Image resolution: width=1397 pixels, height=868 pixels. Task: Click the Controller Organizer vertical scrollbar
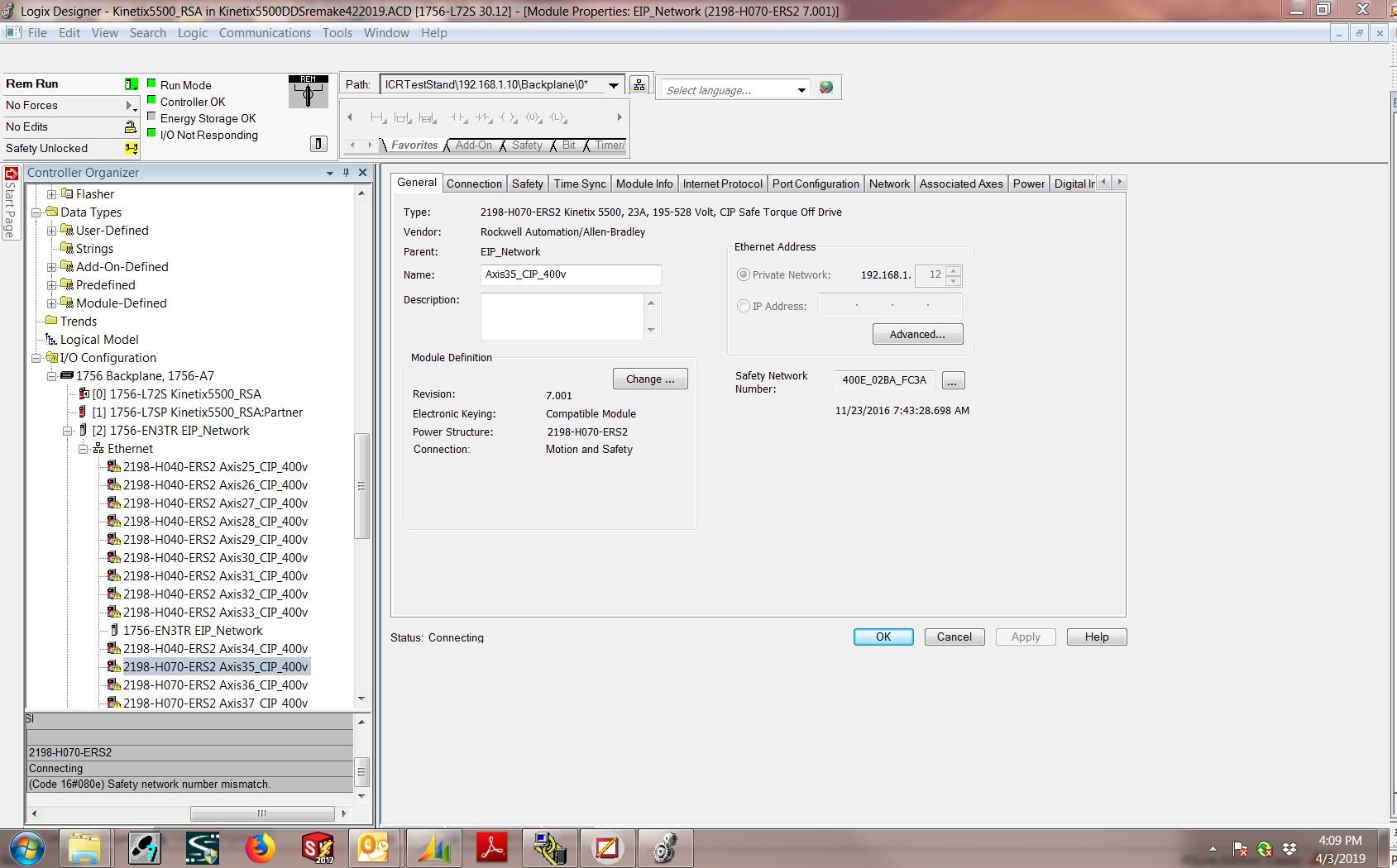[361, 486]
